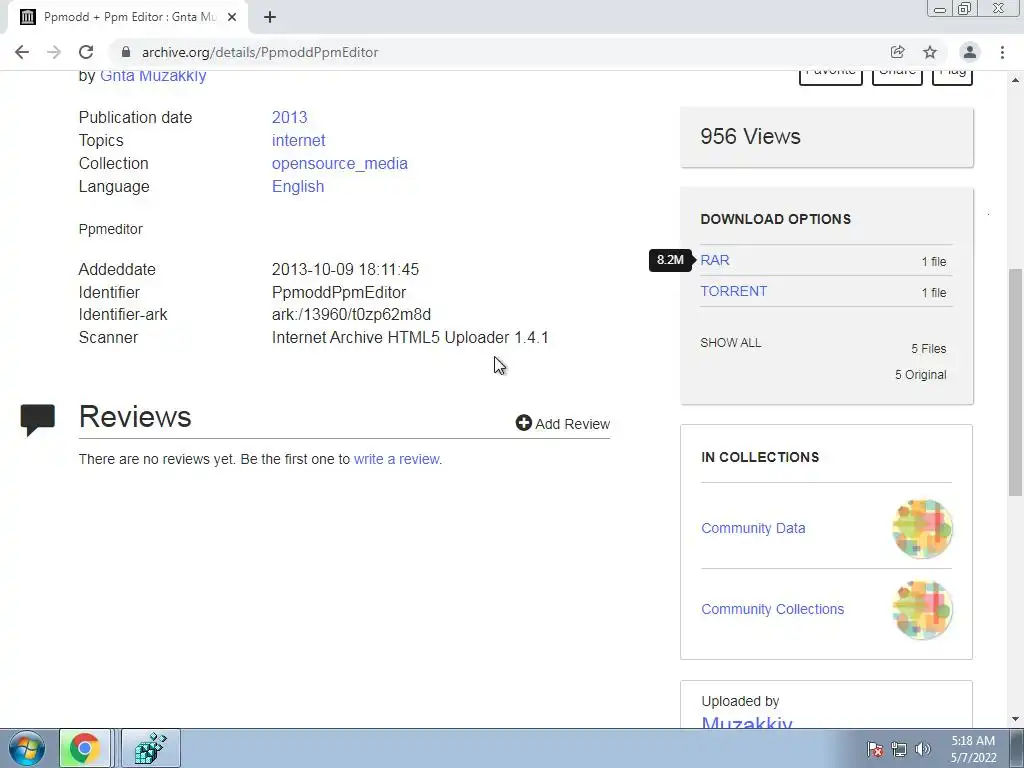
Task: Open Community Data collection link
Action: point(753,528)
